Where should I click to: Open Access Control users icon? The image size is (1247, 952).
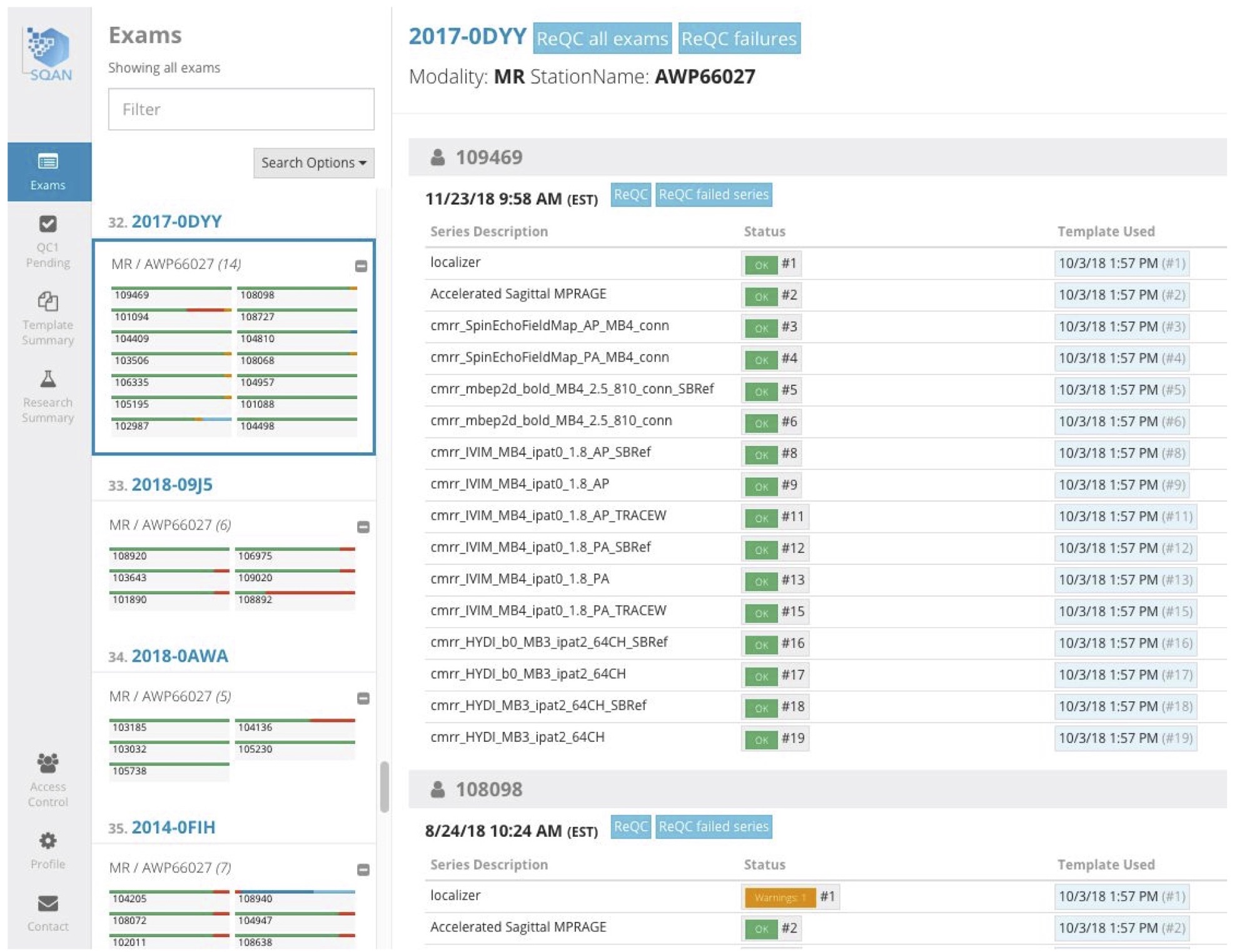click(x=48, y=763)
